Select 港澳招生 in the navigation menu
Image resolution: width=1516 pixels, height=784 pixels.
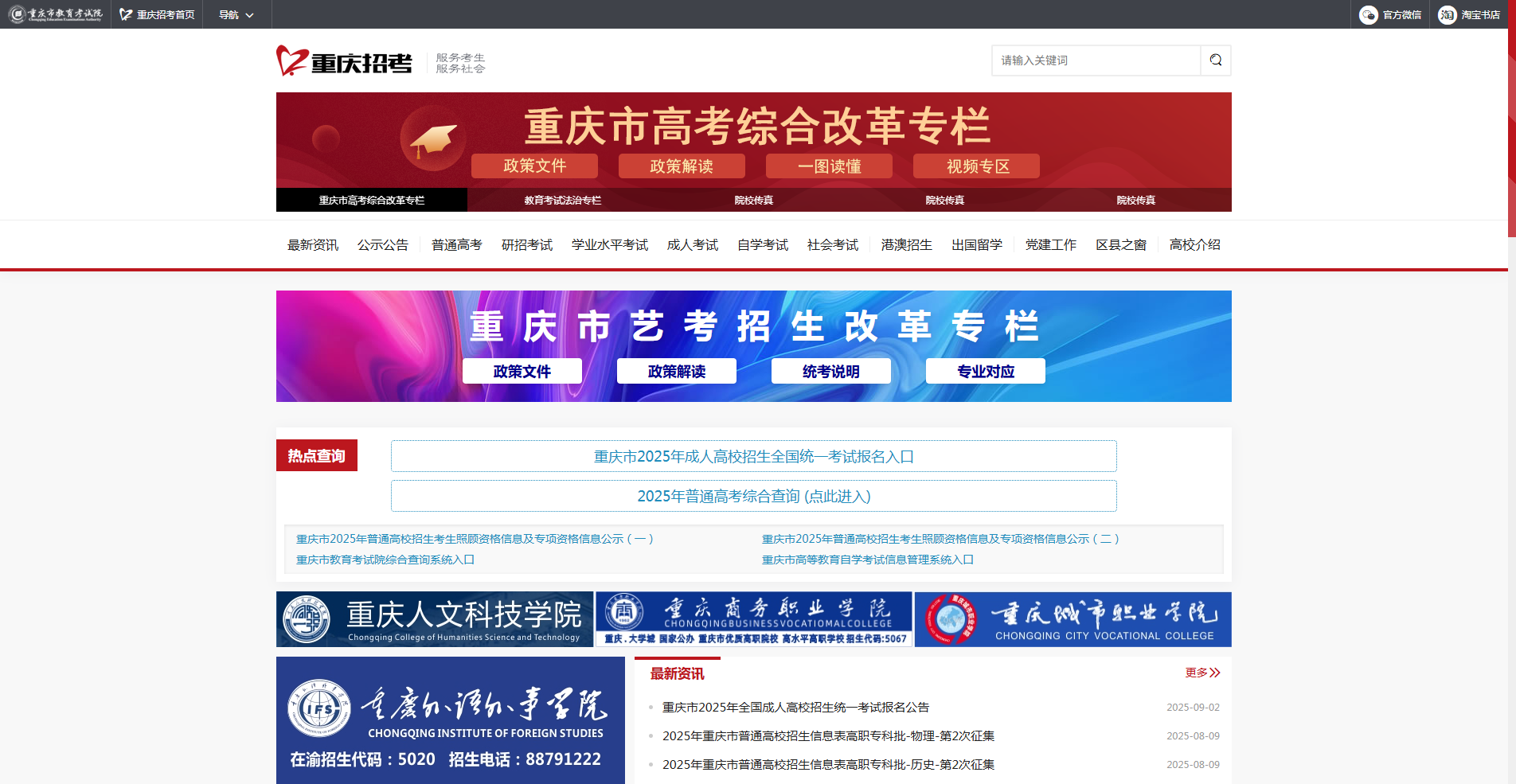[x=905, y=244]
